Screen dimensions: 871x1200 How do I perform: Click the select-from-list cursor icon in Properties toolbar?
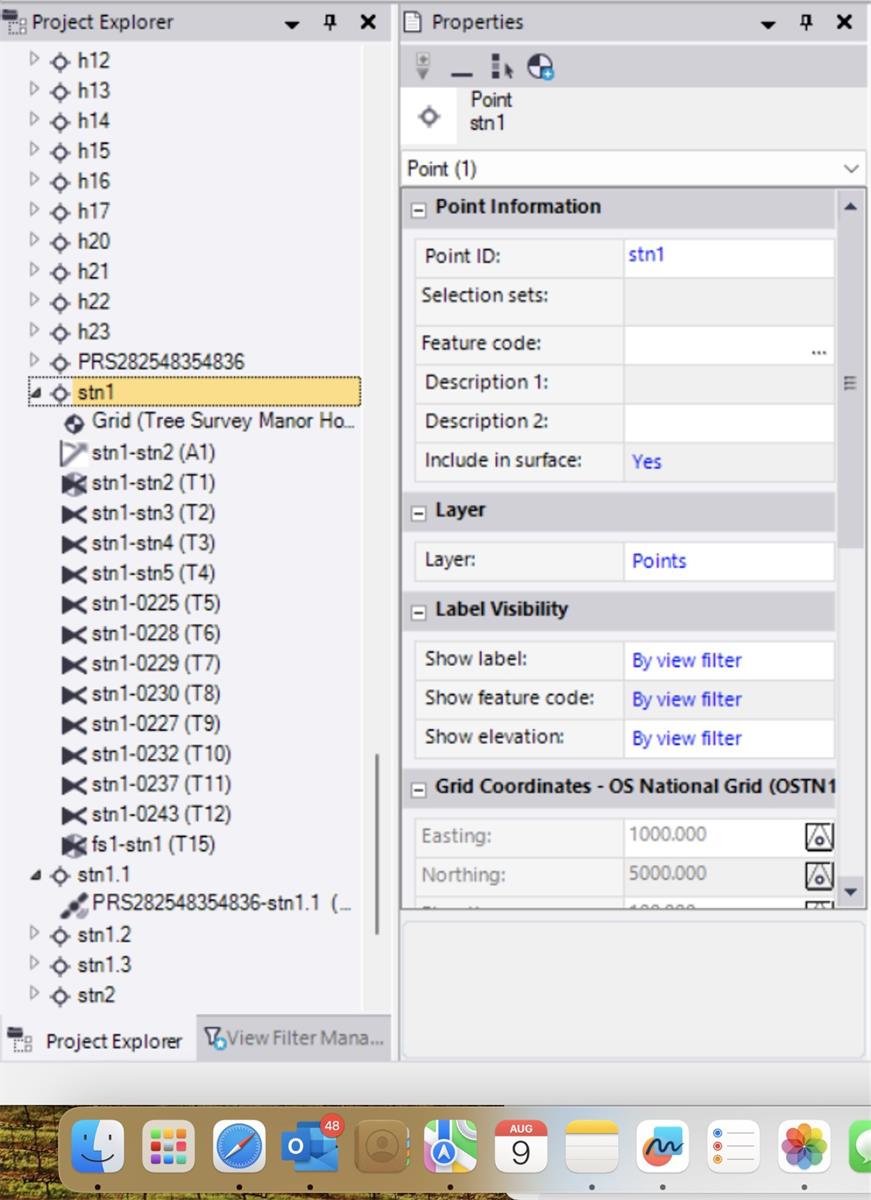pyautogui.click(x=501, y=67)
